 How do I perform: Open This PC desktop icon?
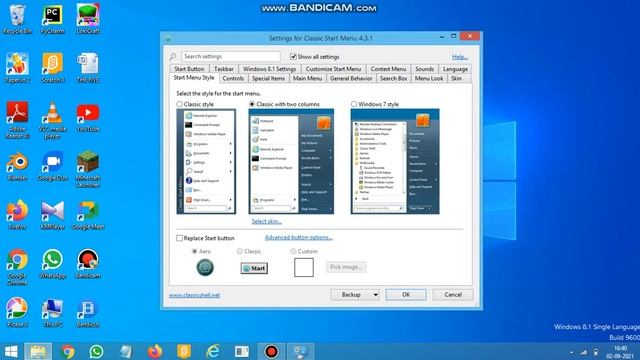pyautogui.click(x=53, y=313)
